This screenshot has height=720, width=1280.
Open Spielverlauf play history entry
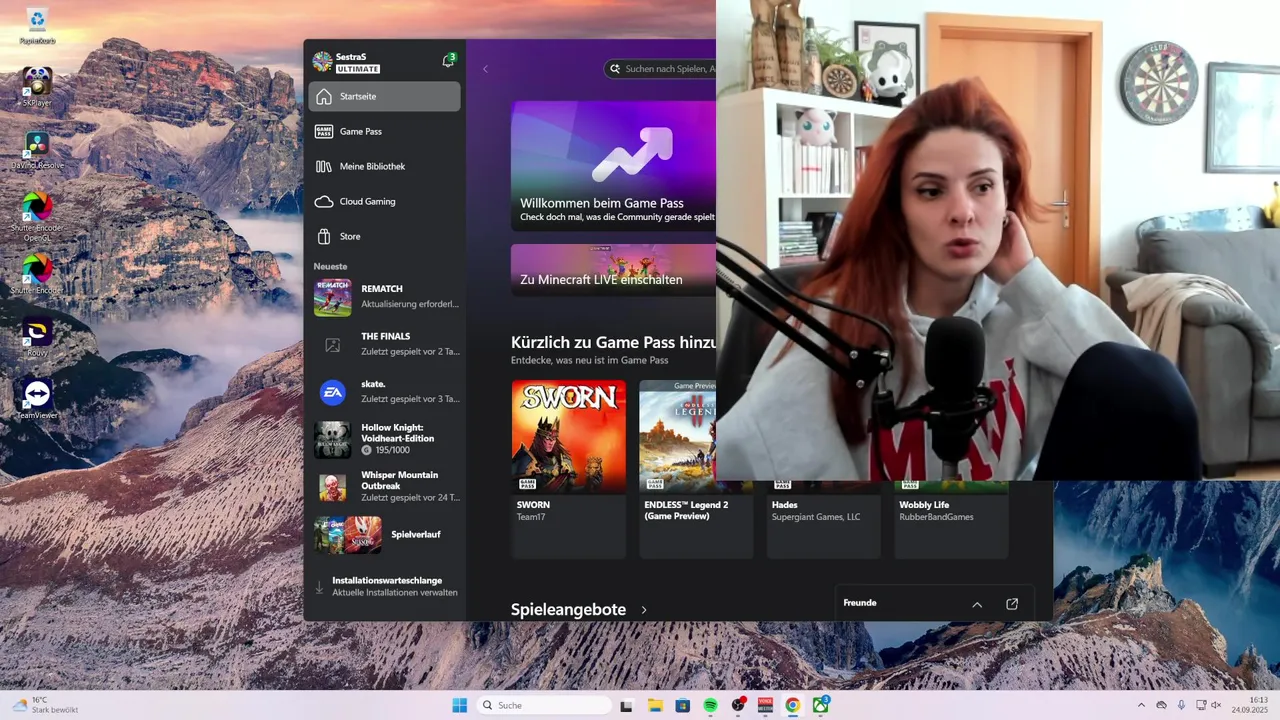pos(384,535)
